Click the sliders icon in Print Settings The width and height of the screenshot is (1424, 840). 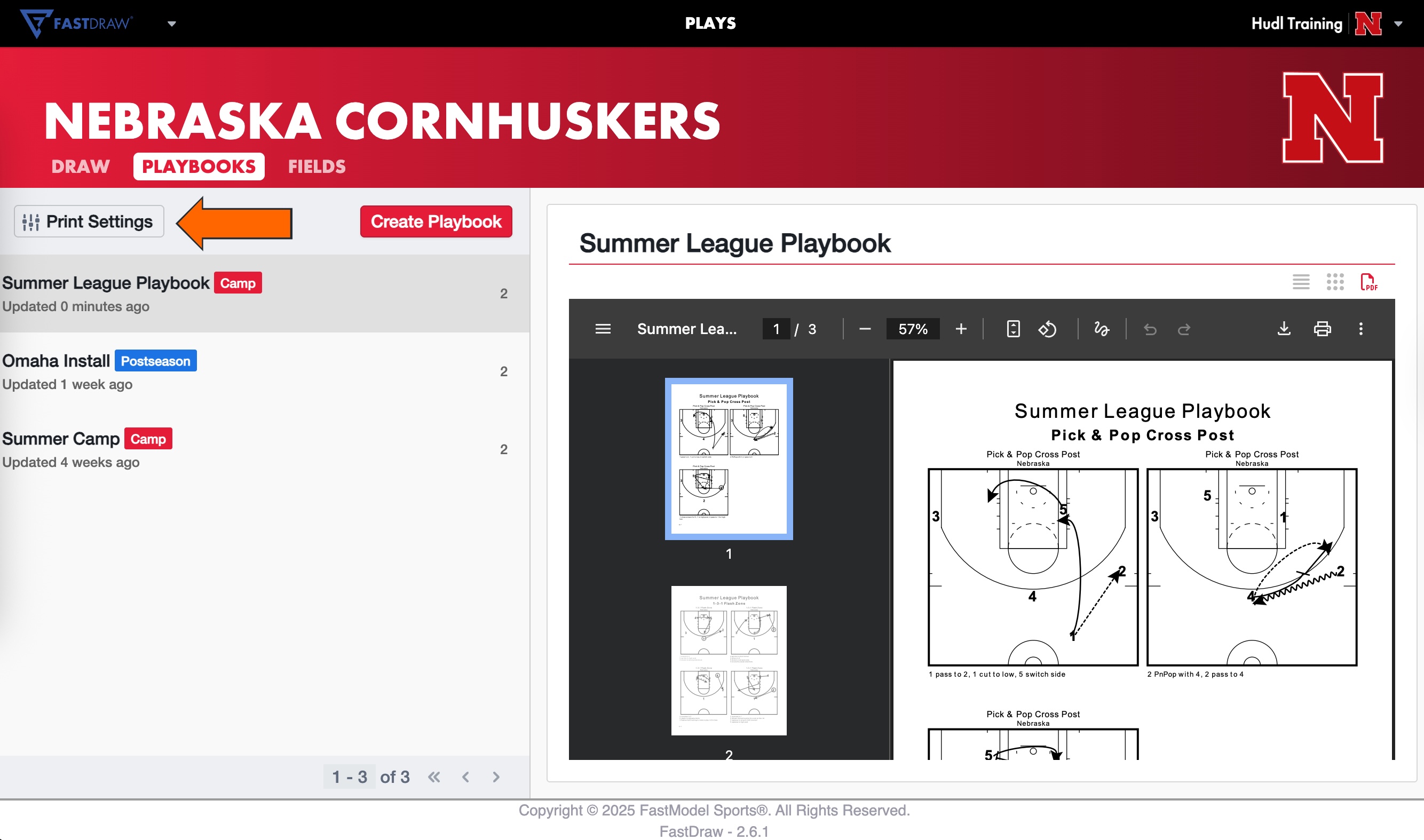(x=30, y=222)
